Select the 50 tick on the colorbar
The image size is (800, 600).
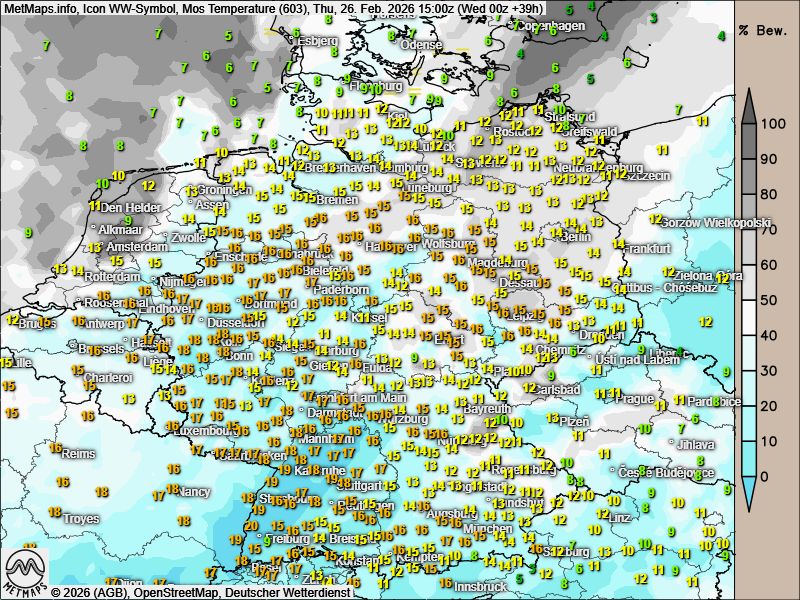click(x=771, y=300)
